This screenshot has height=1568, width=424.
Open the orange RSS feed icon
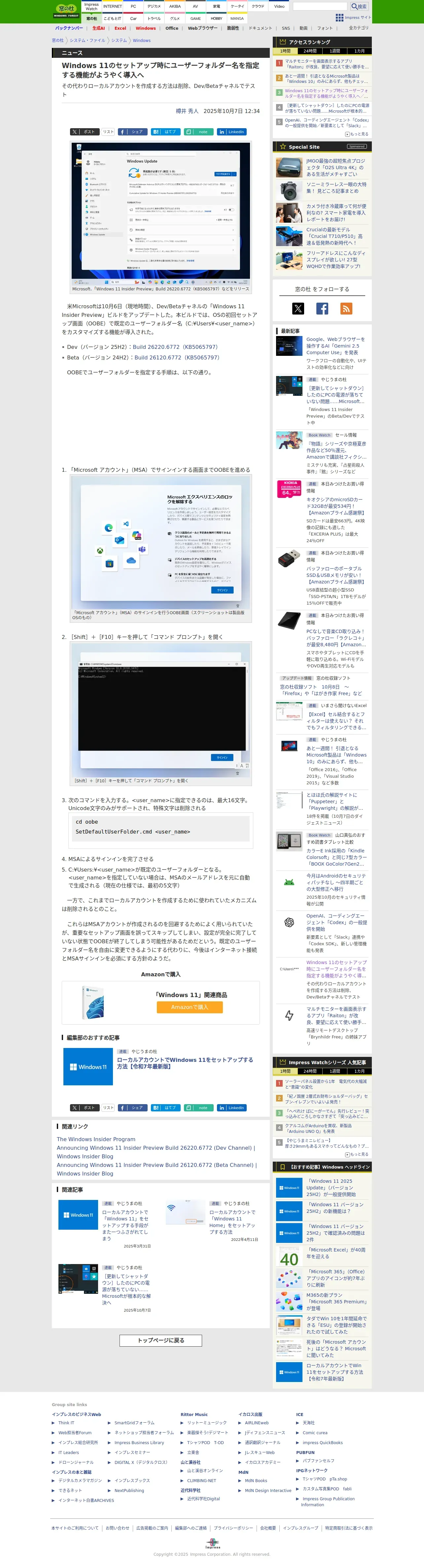(x=346, y=309)
